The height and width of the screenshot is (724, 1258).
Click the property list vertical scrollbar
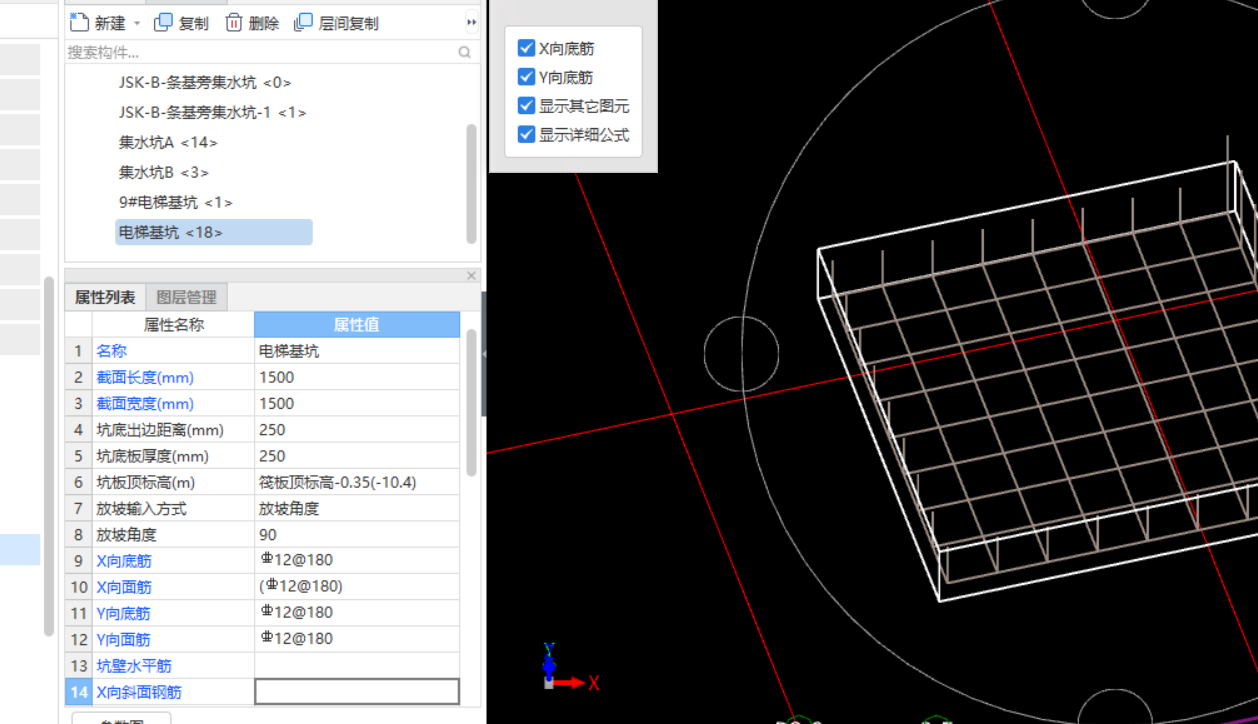[x=472, y=402]
